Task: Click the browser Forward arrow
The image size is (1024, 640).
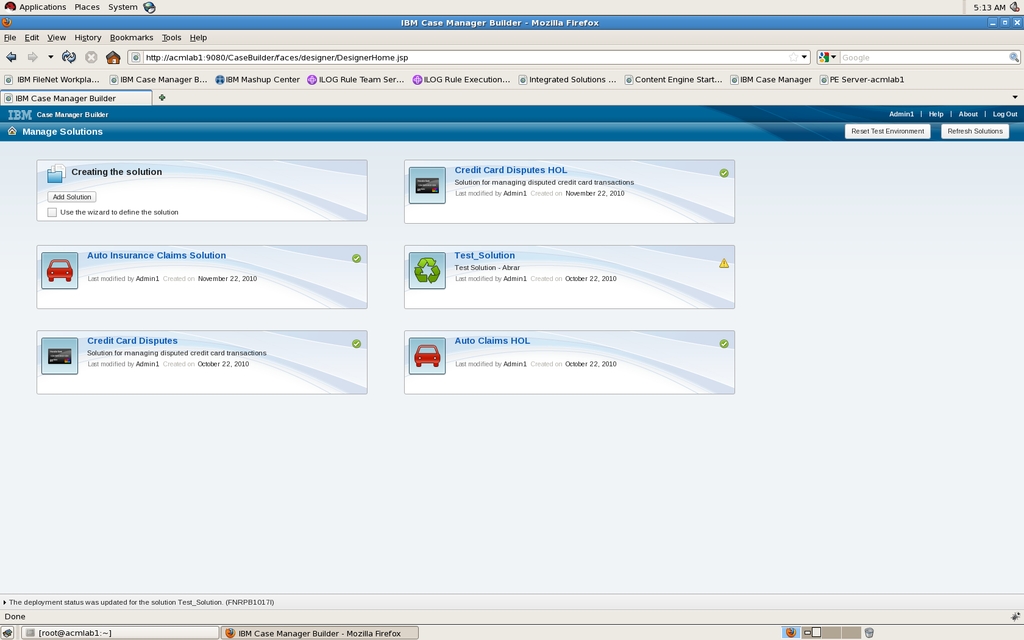Action: click(x=32, y=57)
